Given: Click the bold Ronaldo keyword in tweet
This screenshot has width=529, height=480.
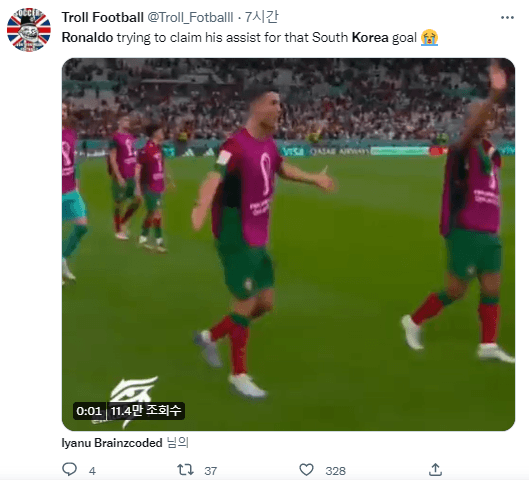Looking at the screenshot, I should [87, 37].
